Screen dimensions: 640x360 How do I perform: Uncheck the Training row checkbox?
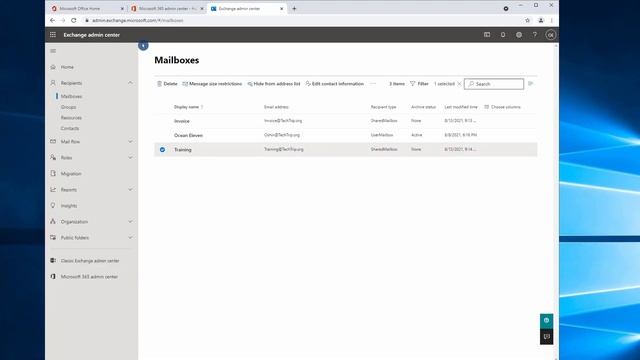click(x=162, y=150)
